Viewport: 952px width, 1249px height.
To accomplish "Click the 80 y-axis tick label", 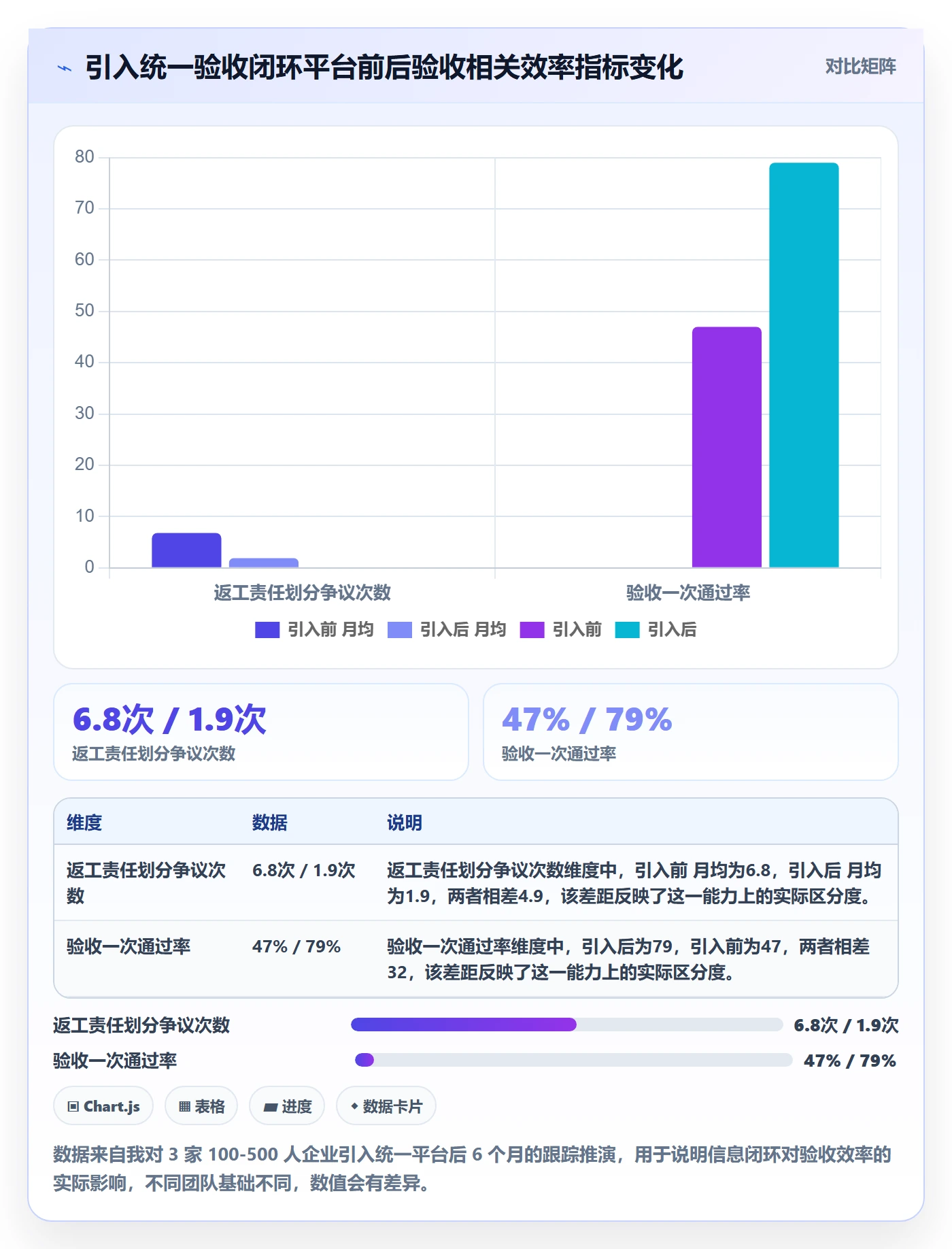I will point(84,157).
